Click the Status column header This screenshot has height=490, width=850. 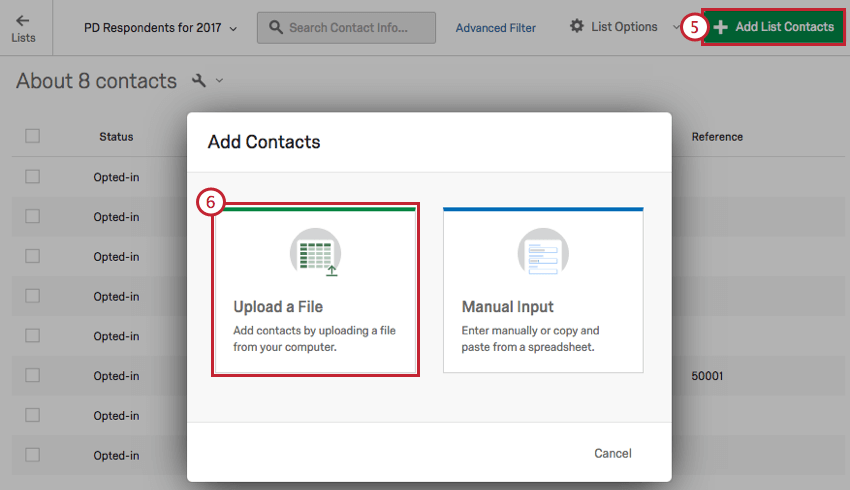click(x=116, y=137)
